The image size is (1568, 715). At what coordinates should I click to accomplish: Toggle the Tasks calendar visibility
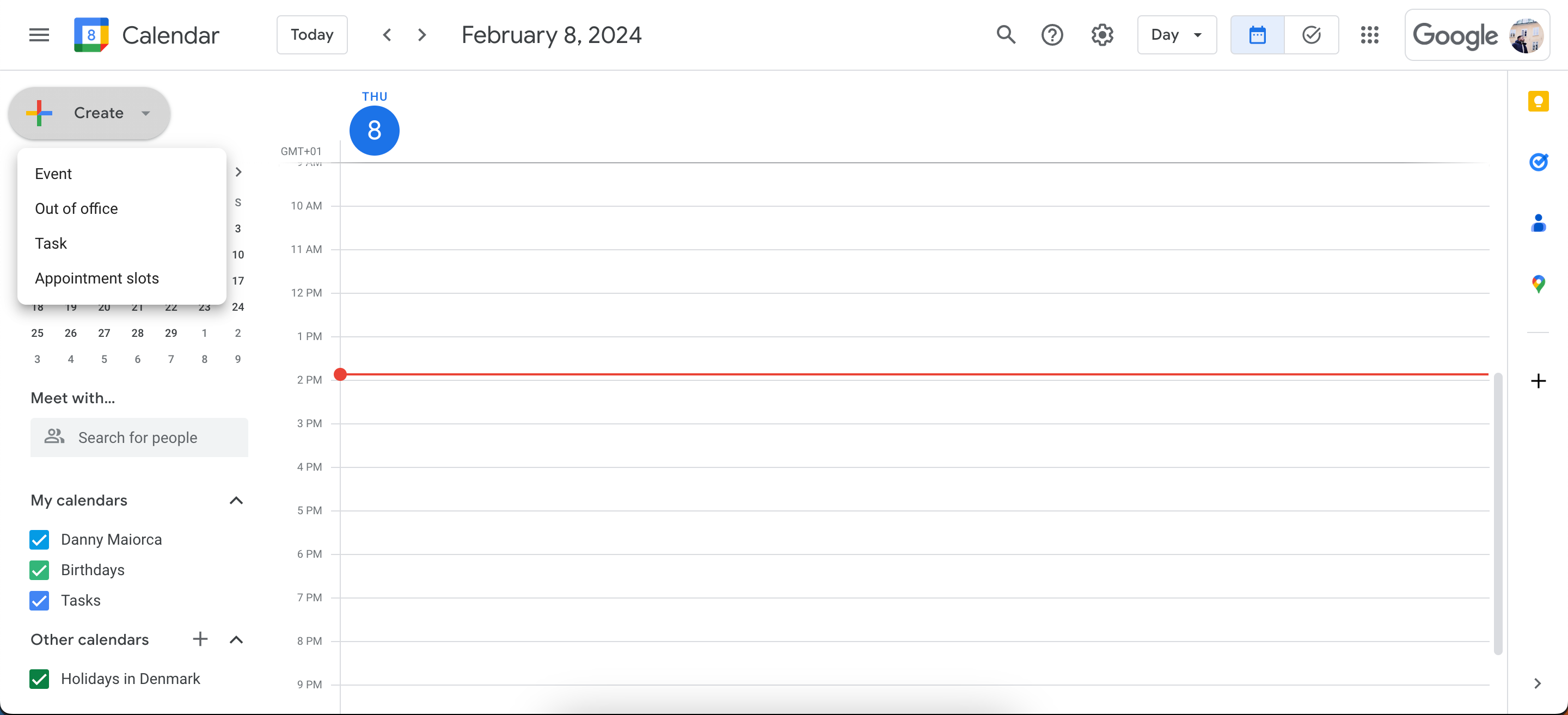pyautogui.click(x=39, y=601)
